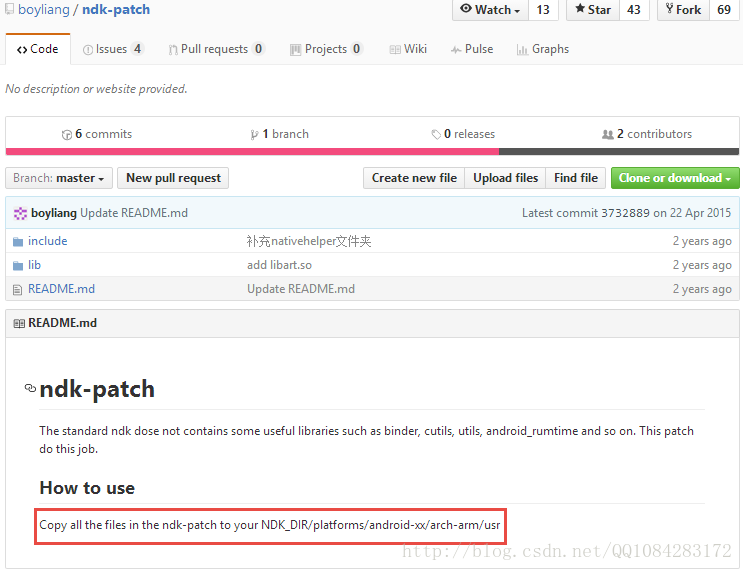This screenshot has width=743, height=571.
Task: Click the Wiki book icon
Action: [395, 50]
